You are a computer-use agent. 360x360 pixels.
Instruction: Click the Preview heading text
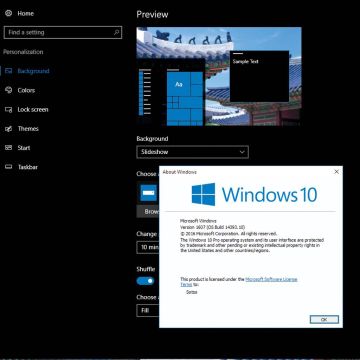pos(152,14)
